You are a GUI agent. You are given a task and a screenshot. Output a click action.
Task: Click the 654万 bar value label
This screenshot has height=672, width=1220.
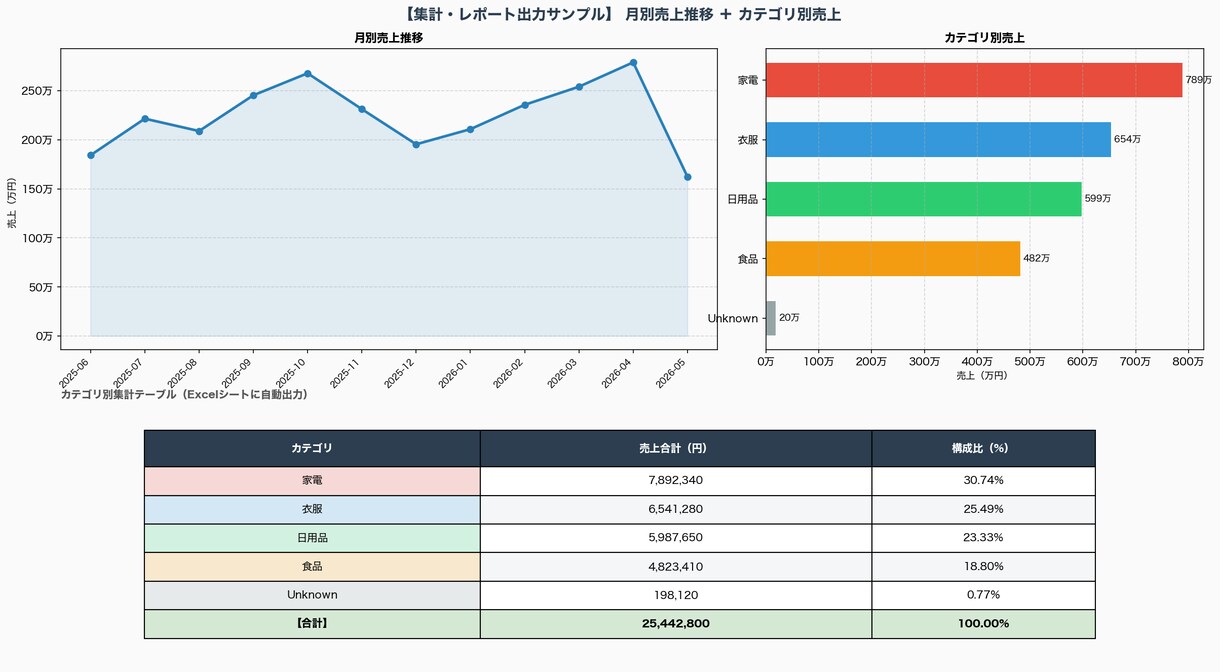(x=1127, y=139)
